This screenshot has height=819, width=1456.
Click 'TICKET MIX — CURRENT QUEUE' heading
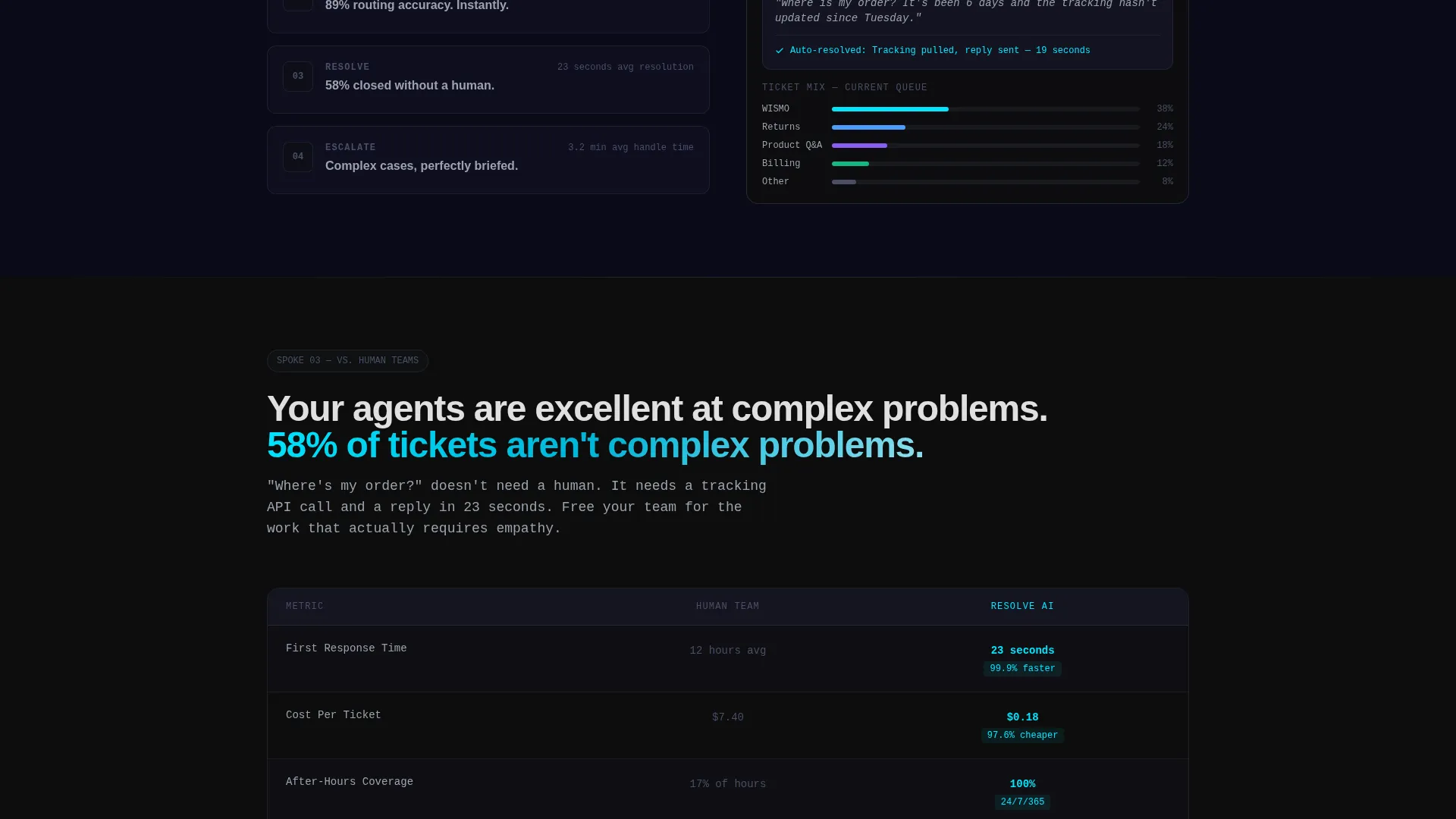point(845,88)
